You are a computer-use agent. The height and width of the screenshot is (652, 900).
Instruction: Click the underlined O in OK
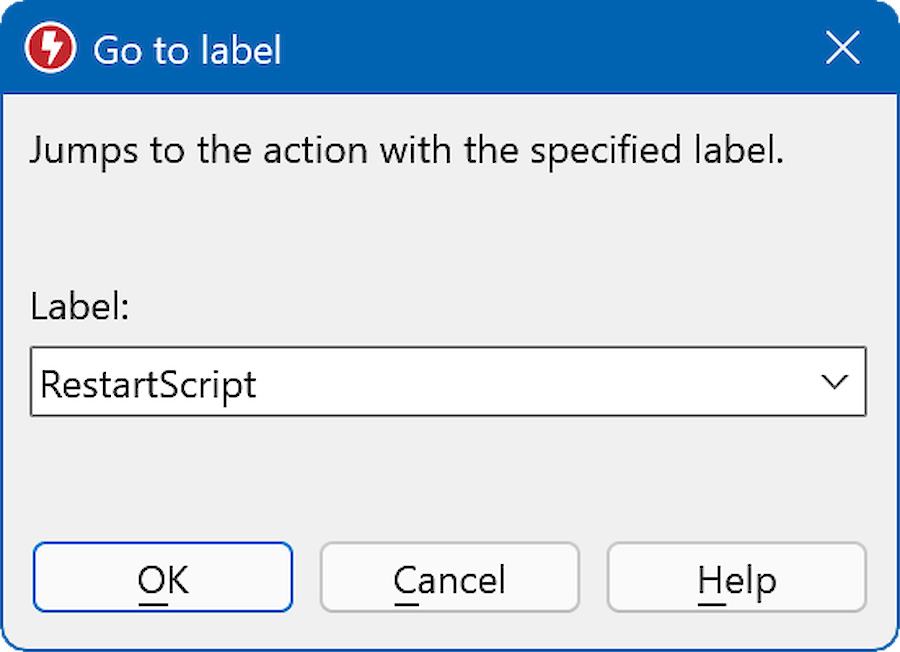(149, 579)
